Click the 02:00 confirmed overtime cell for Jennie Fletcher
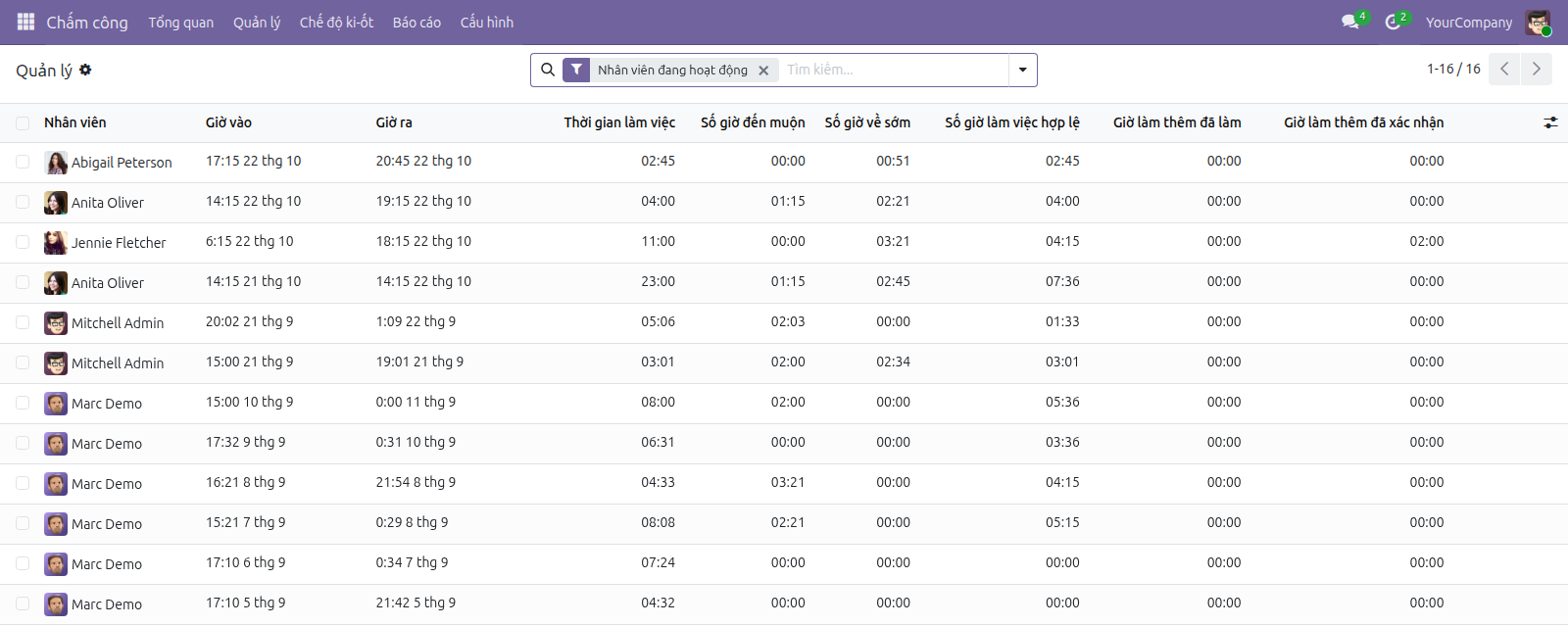 coord(1426,241)
